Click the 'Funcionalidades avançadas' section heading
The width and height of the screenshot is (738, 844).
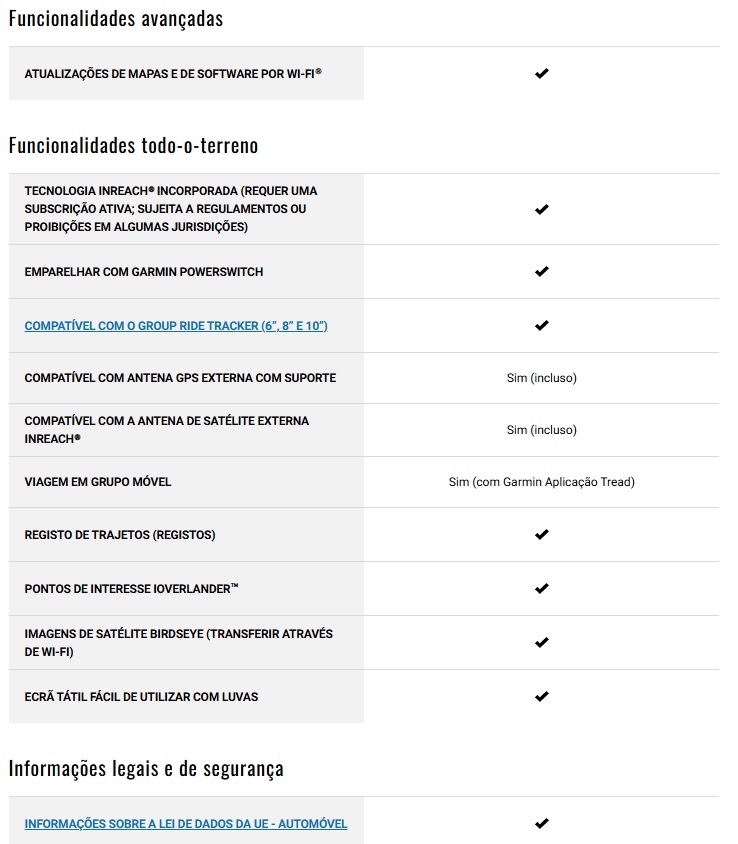[x=116, y=19]
